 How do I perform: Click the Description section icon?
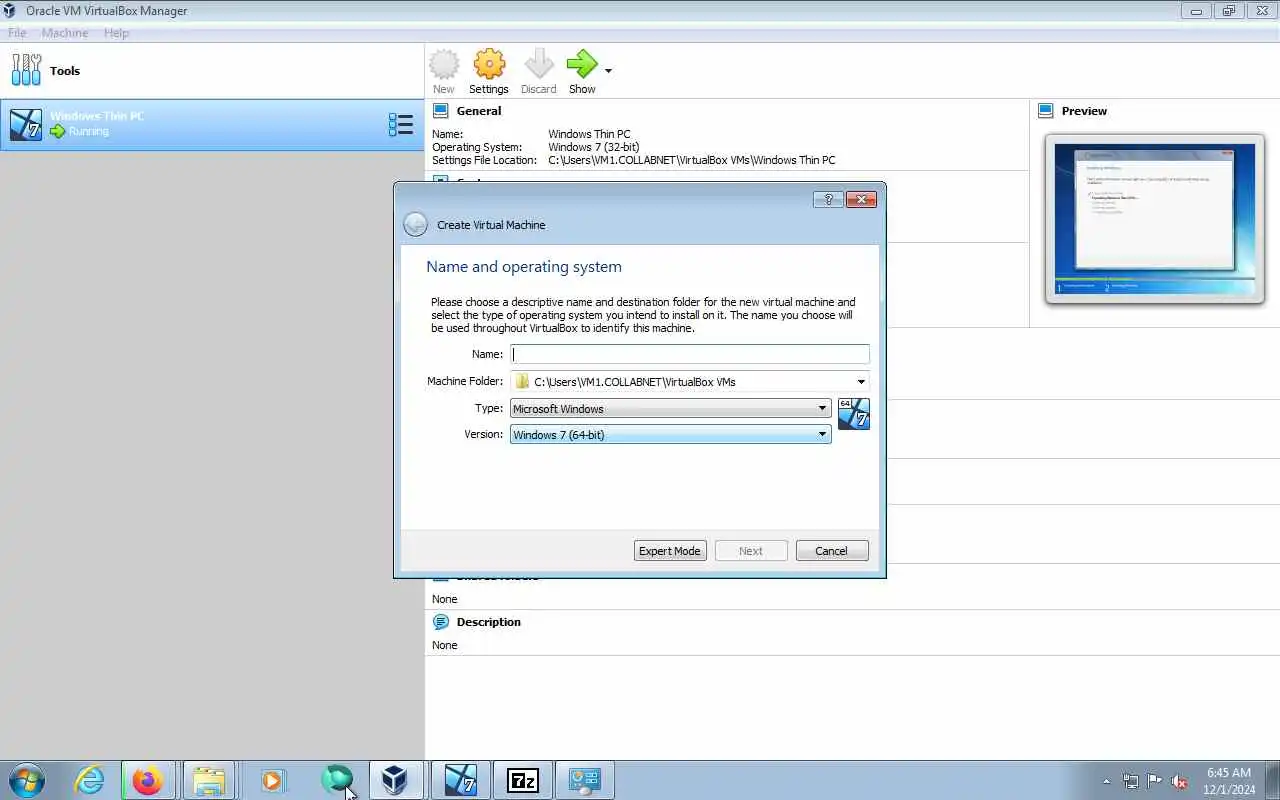tap(441, 622)
